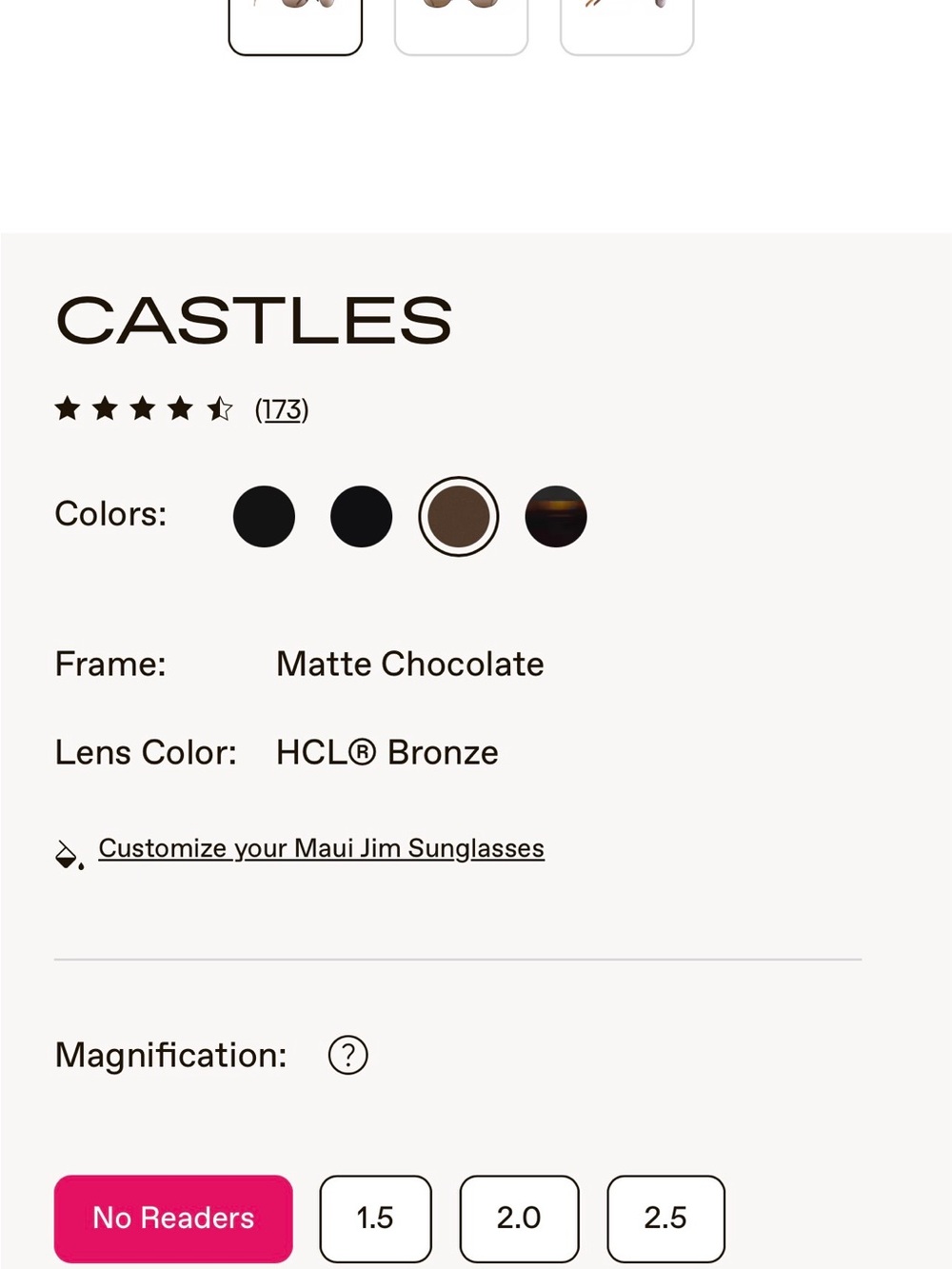Choose the 1.5 magnification option
Image resolution: width=952 pixels, height=1269 pixels.
[375, 1219]
